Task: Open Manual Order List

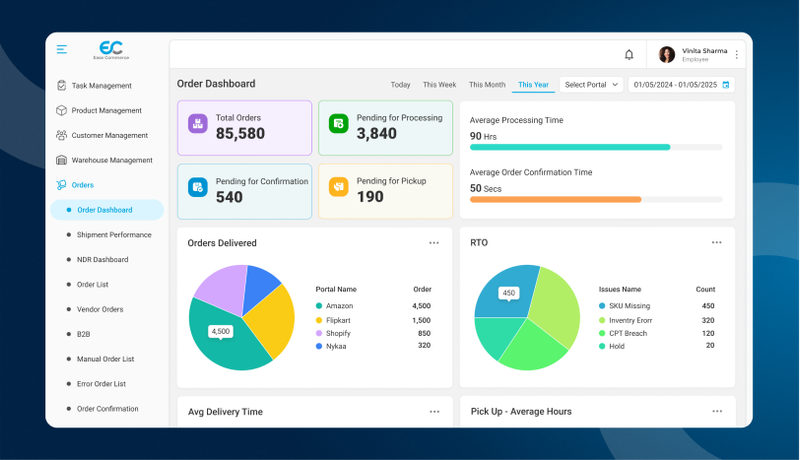Action: [x=105, y=359]
